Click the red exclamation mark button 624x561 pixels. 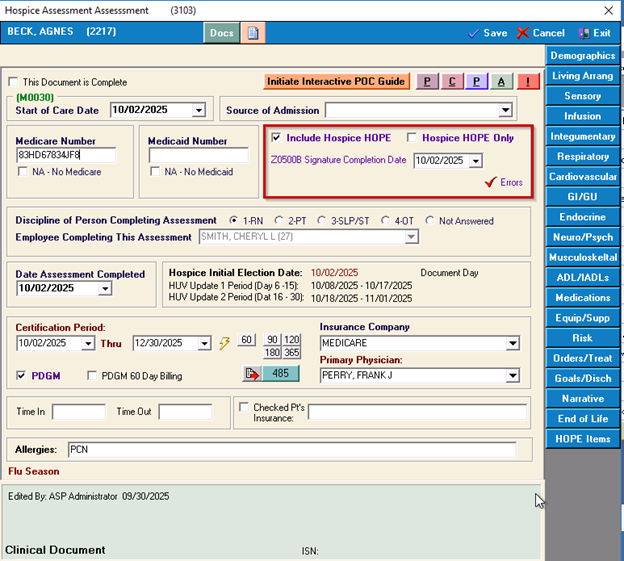coord(528,82)
